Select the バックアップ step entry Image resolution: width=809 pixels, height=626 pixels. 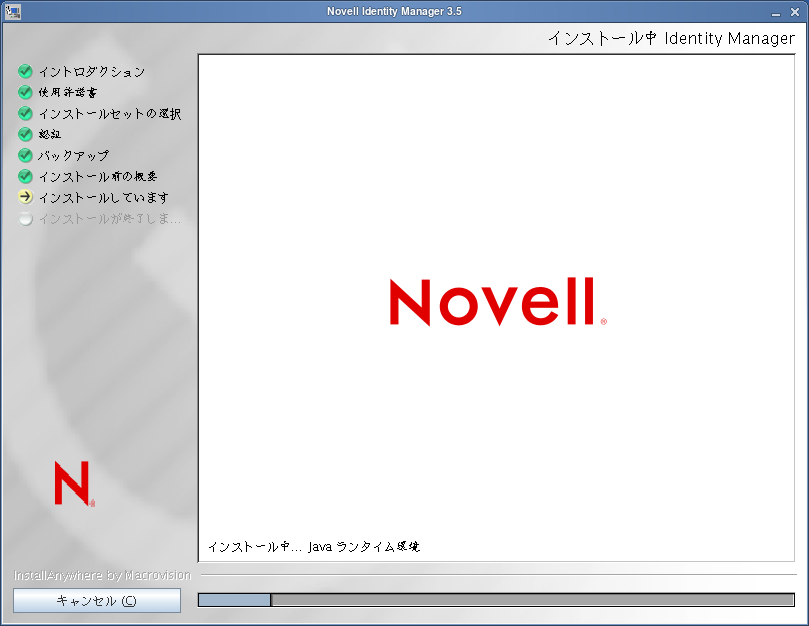pyautogui.click(x=71, y=156)
